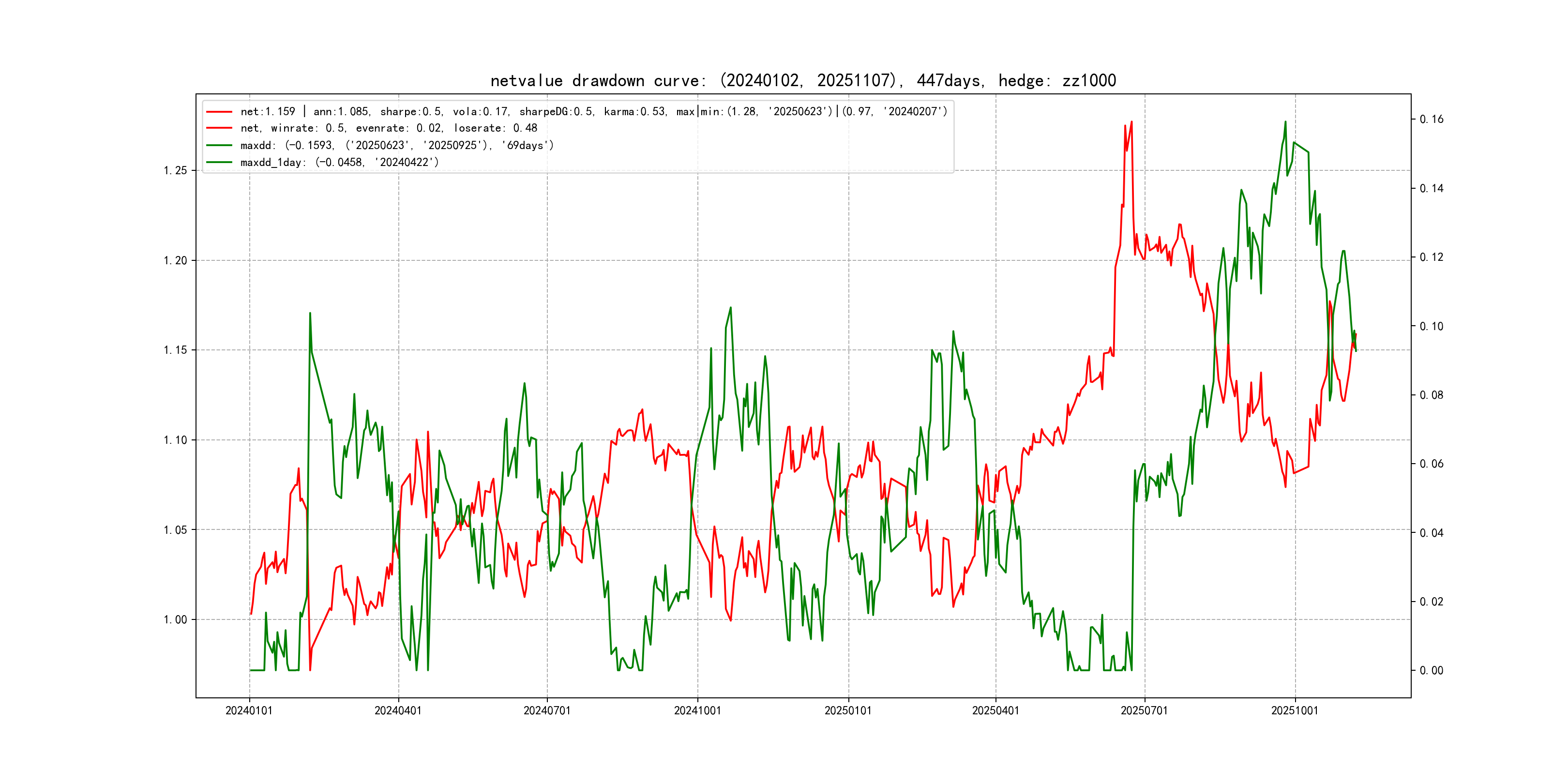Click the red winrate legend line sample
The image size is (1568, 784).
click(x=219, y=128)
